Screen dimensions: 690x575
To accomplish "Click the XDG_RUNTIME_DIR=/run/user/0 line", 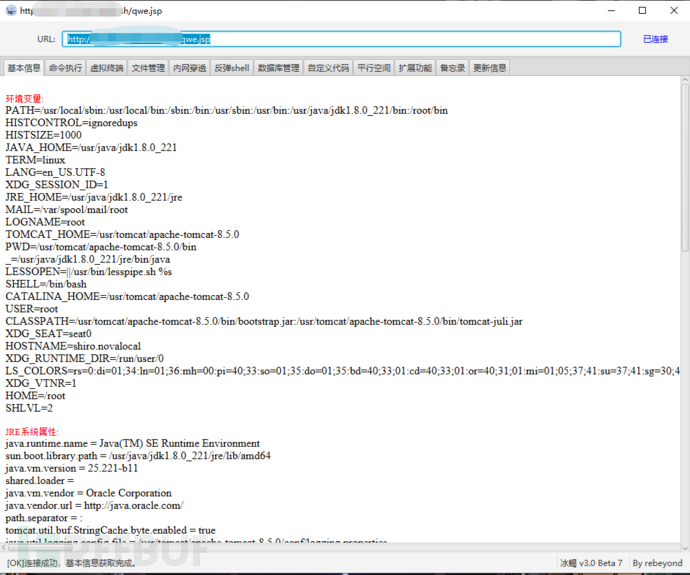I will pyautogui.click(x=84, y=358).
